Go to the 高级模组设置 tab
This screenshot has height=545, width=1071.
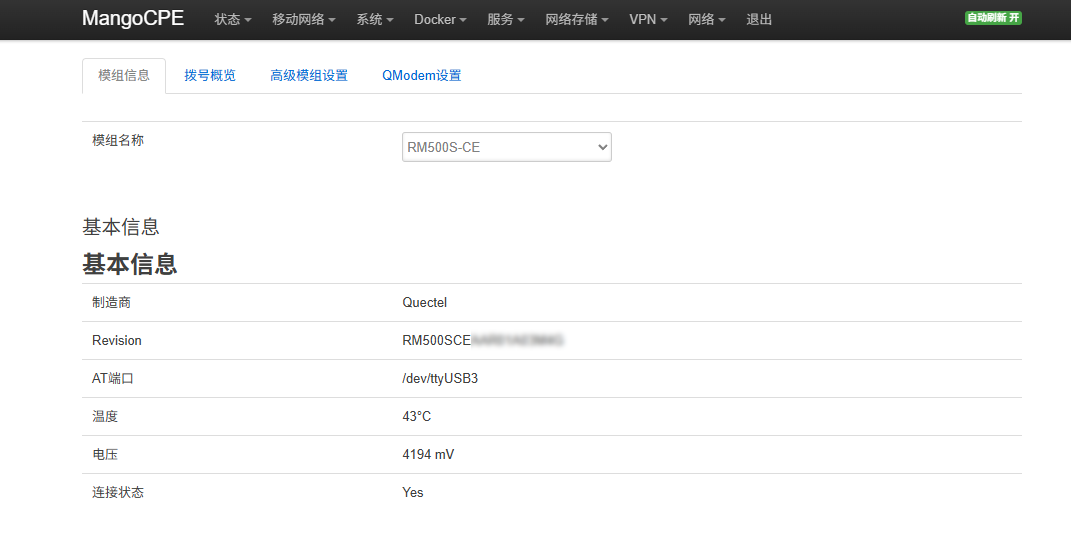[309, 75]
